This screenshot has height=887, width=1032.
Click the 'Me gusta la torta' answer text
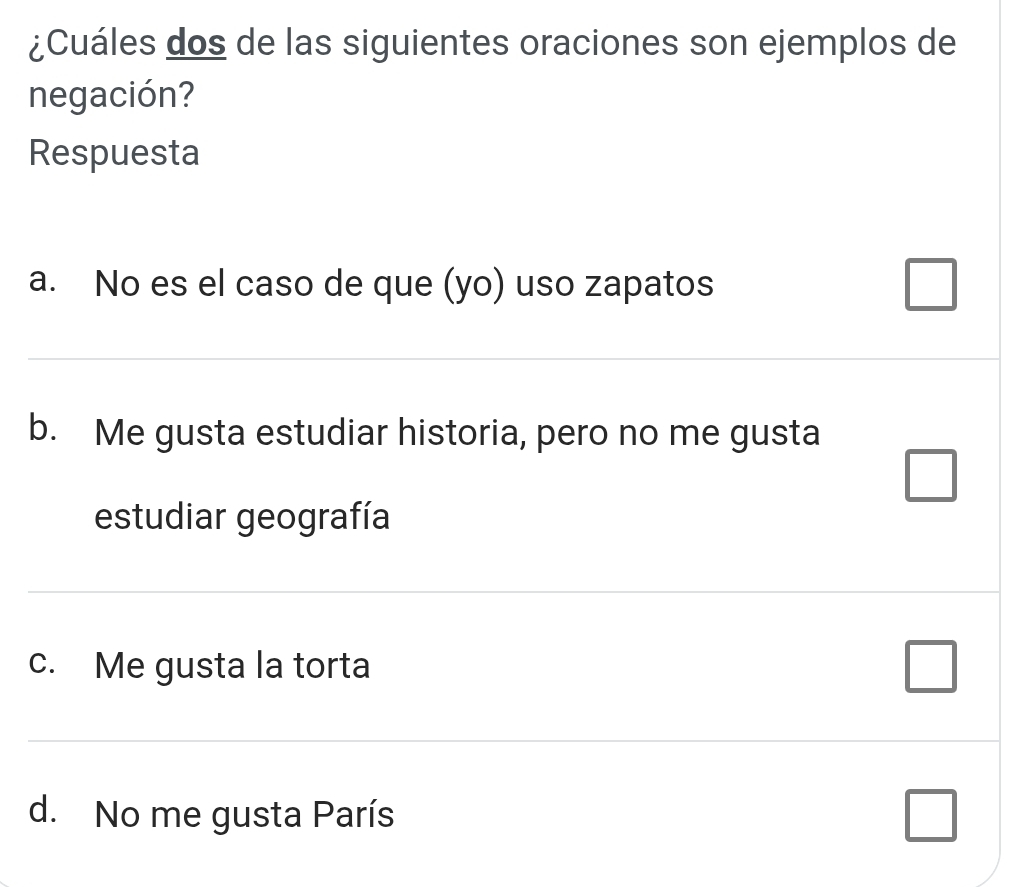(x=232, y=665)
